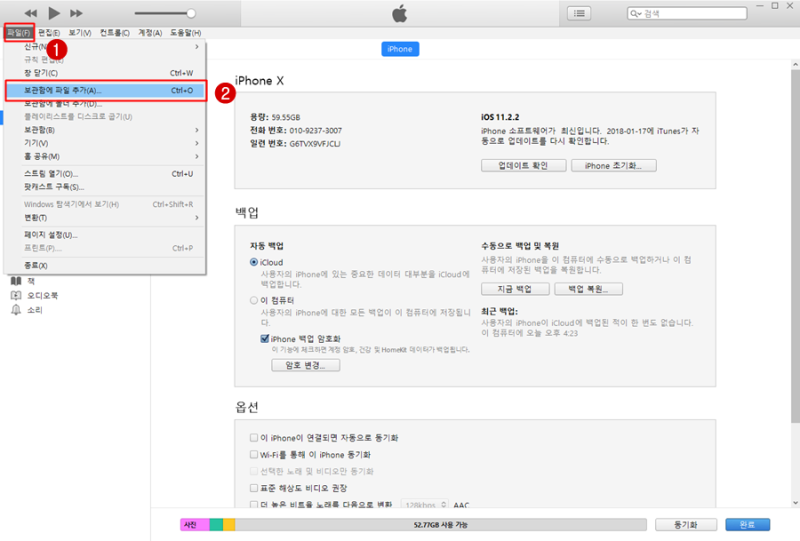Click the 검색 search input field
The width and height of the screenshot is (800, 541).
[x=687, y=14]
